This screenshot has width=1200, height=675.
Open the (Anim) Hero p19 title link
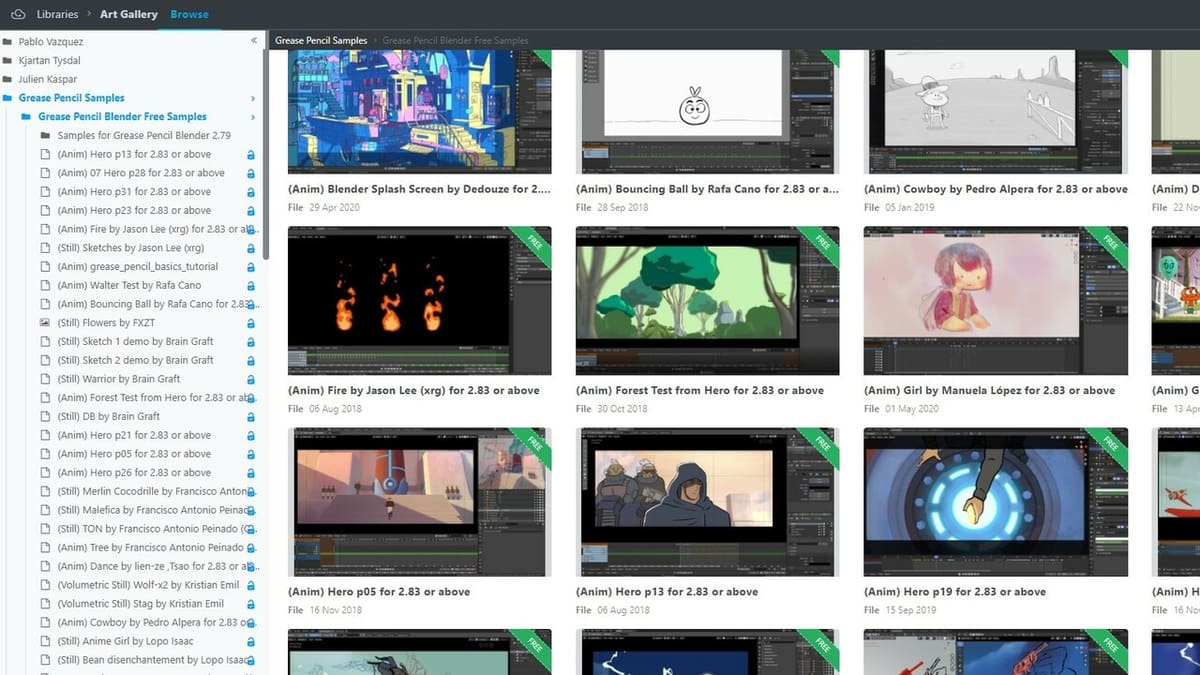click(955, 592)
